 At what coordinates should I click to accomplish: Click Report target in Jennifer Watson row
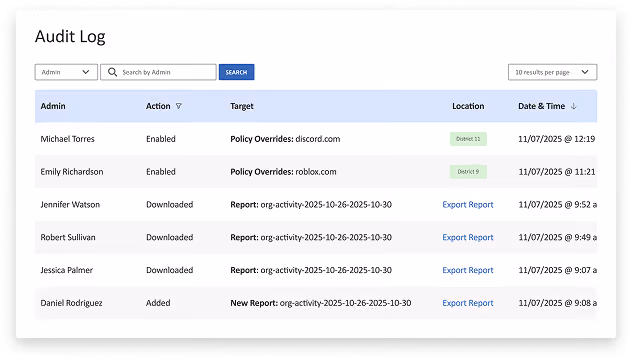click(x=311, y=205)
